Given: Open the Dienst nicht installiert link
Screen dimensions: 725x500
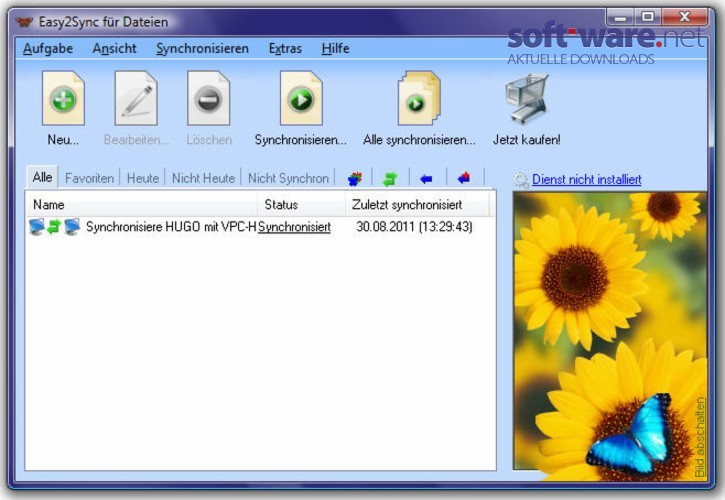Looking at the screenshot, I should click(586, 179).
